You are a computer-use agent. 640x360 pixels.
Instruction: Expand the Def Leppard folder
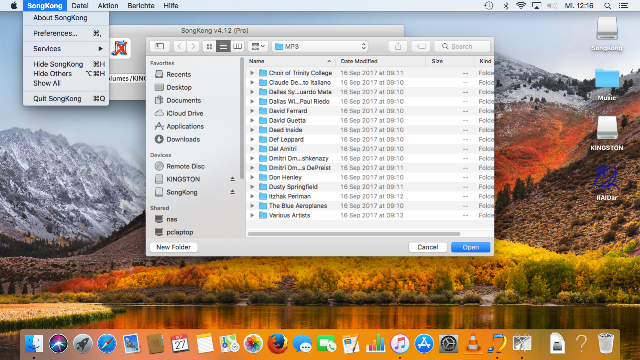pyautogui.click(x=252, y=140)
